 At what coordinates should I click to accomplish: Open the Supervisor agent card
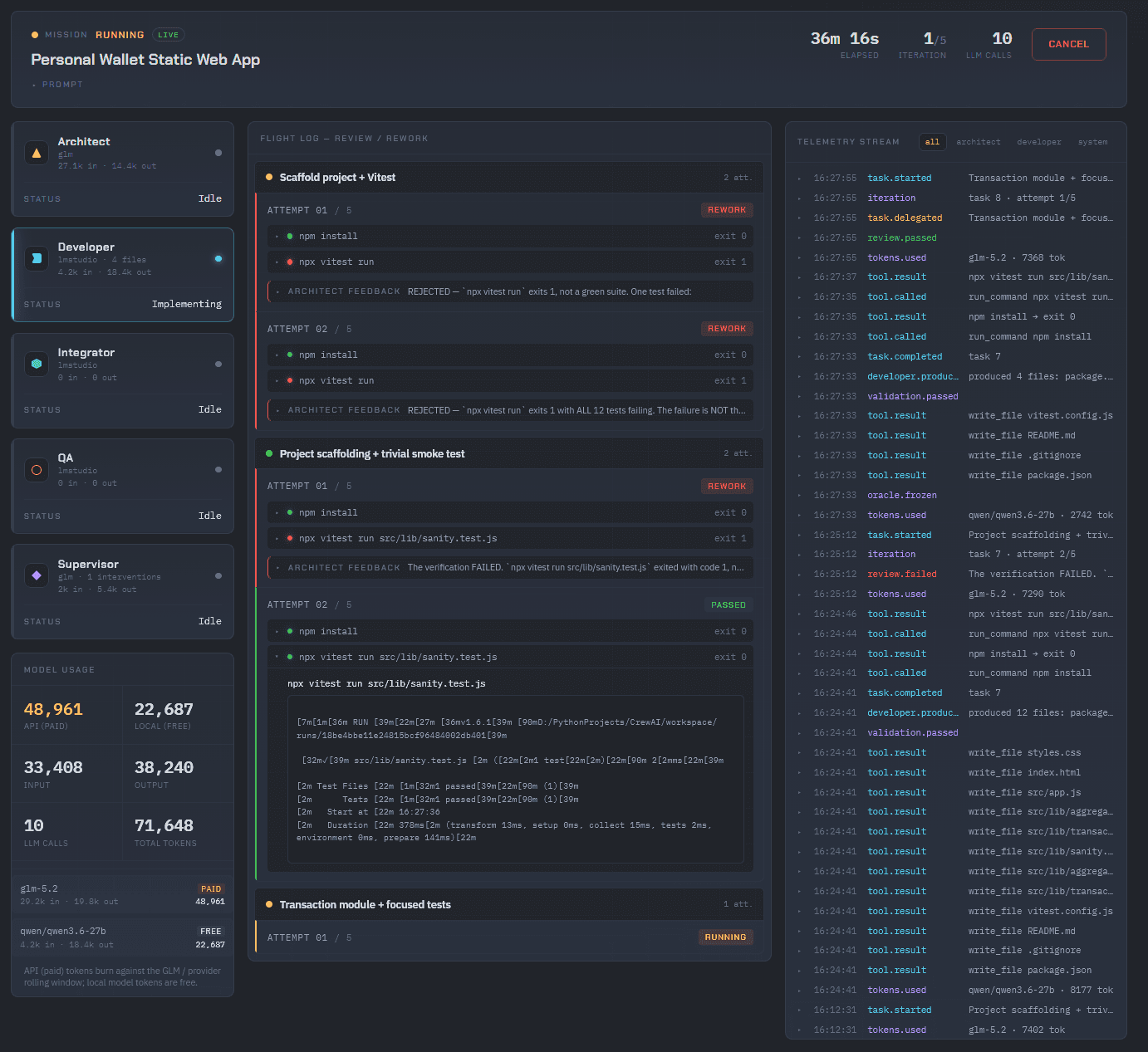point(123,592)
